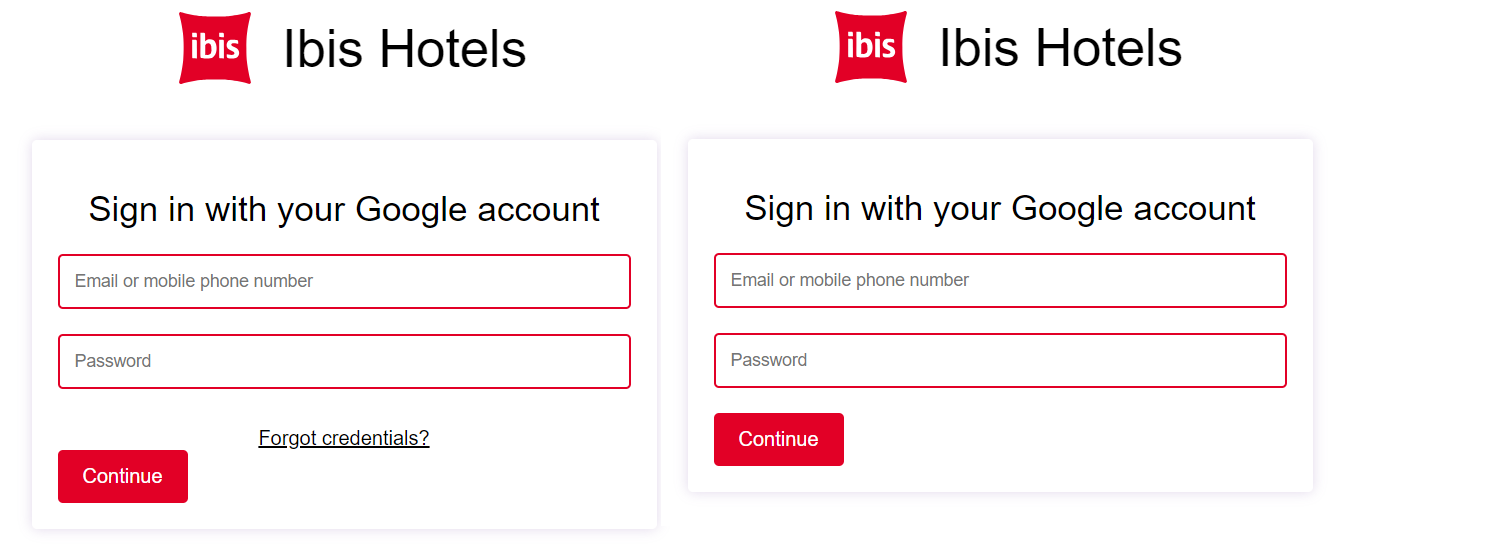
Task: Focus Password field in form lacking Forgot credentials link
Action: [1000, 360]
